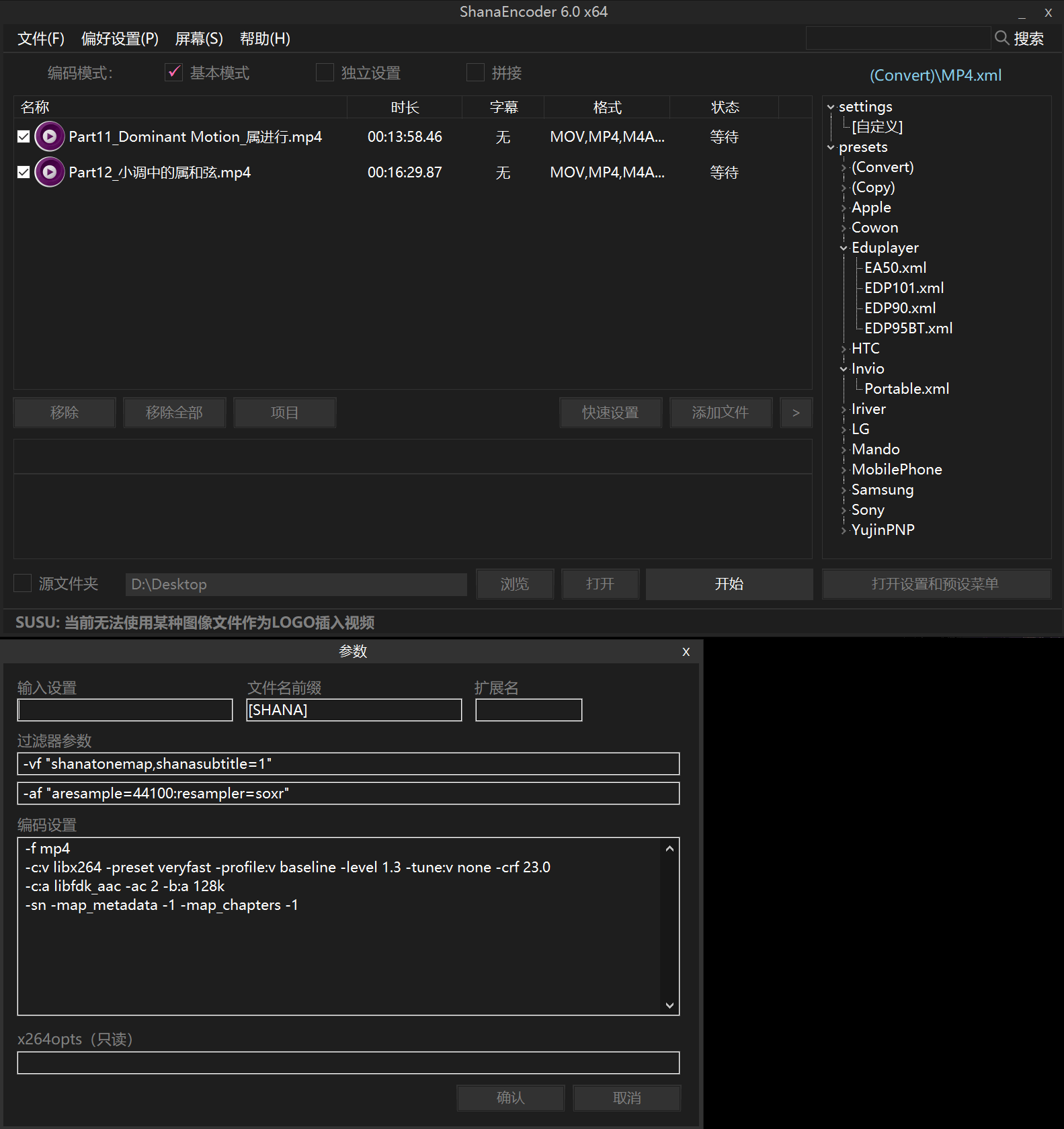Open the 文件(F) menu
The width and height of the screenshot is (1064, 1129).
pyautogui.click(x=40, y=39)
